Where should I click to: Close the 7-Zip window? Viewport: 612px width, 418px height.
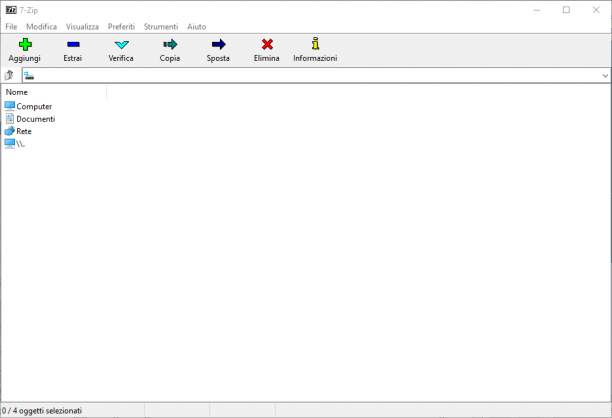(x=596, y=10)
